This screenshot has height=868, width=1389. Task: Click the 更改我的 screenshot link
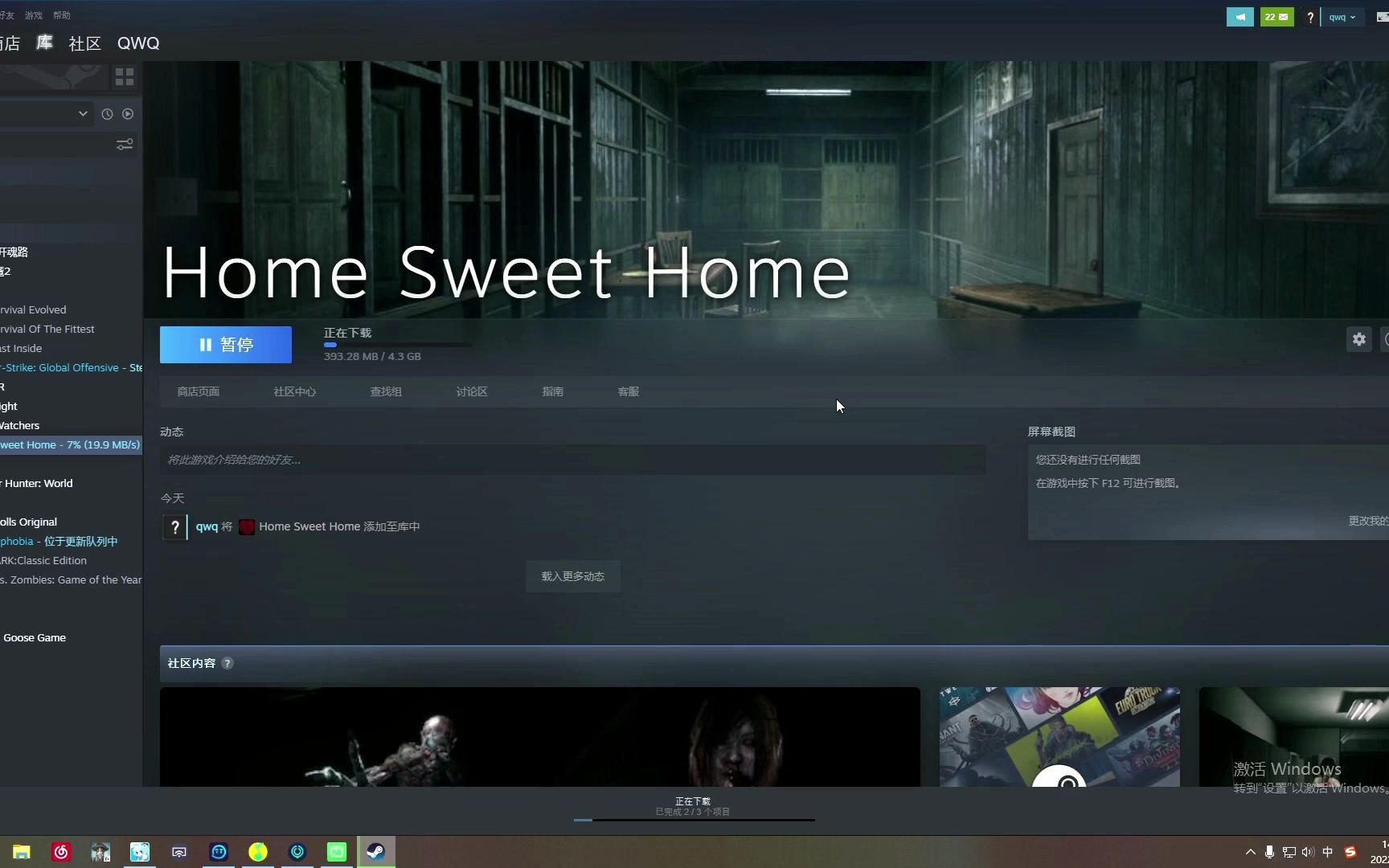coord(1368,521)
